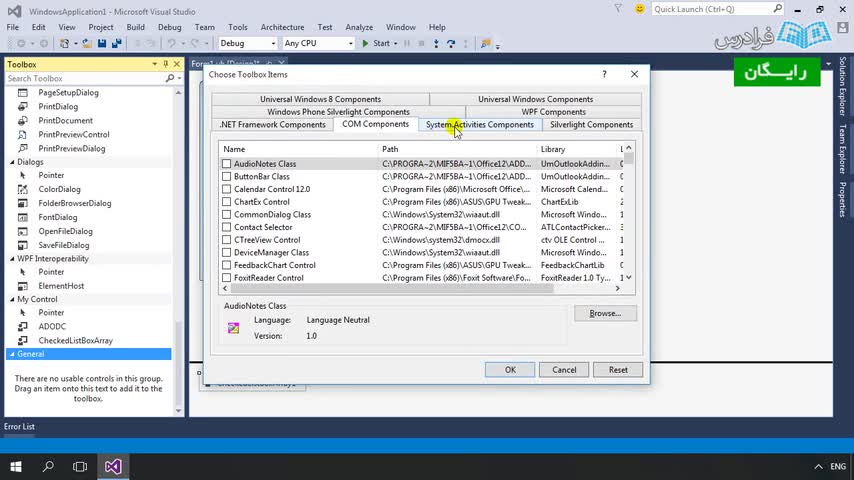Screen dimensions: 854x480
Task: Click Visual Studio taskbar icon
Action: point(113,466)
